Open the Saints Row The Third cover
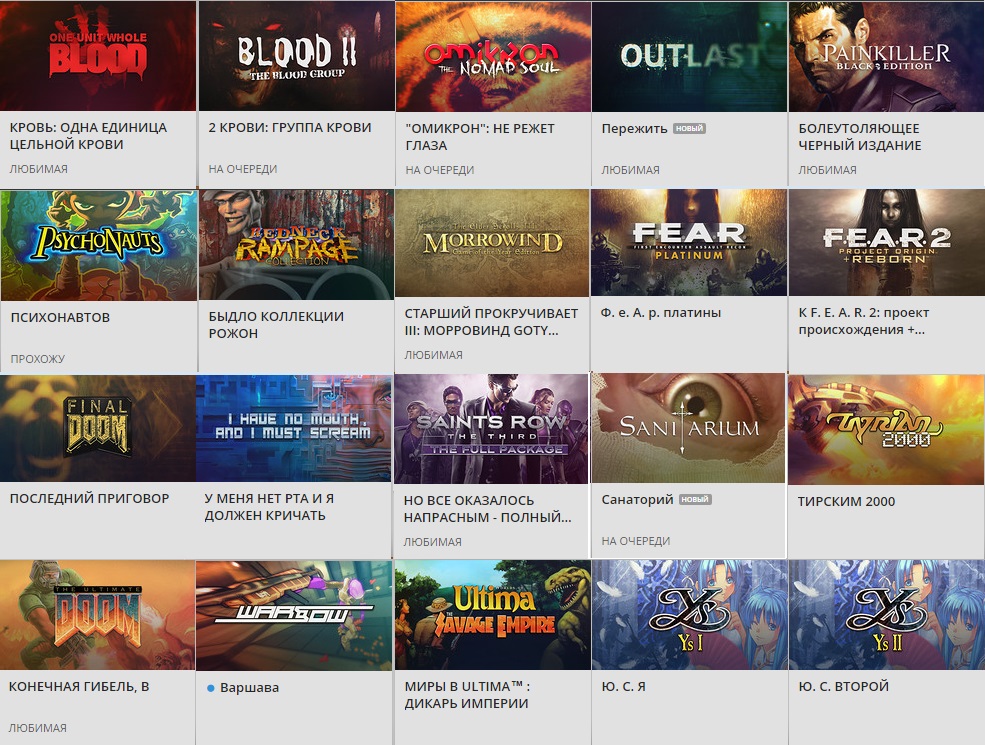 [x=491, y=429]
